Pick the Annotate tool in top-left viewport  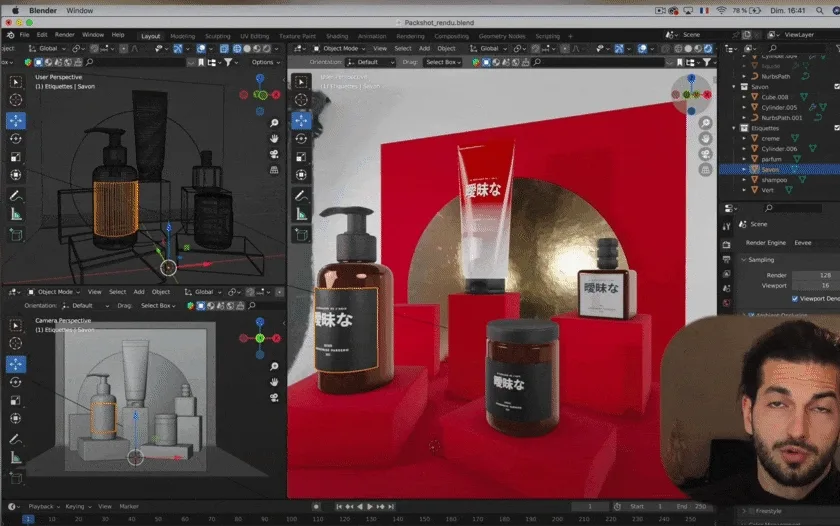coord(16,194)
